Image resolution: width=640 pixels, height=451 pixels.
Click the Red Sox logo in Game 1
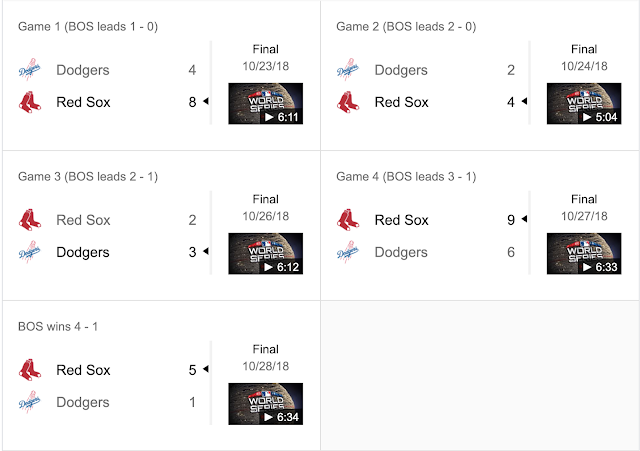point(30,102)
